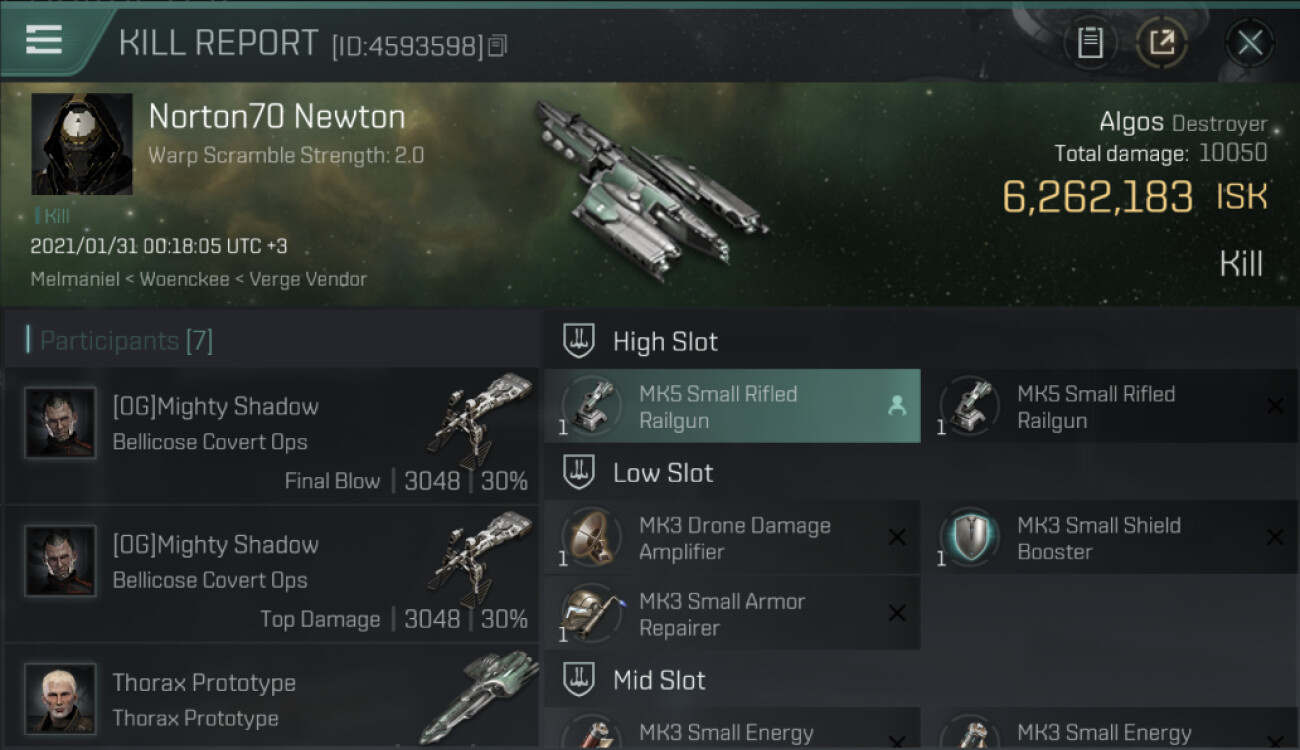Click the Mid Slot shield icon
1300x750 pixels.
pyautogui.click(x=579, y=680)
